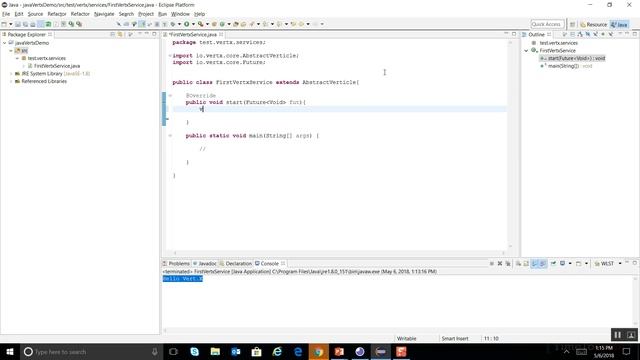
Task: Click the Quick Access search field
Action: coord(547,24)
